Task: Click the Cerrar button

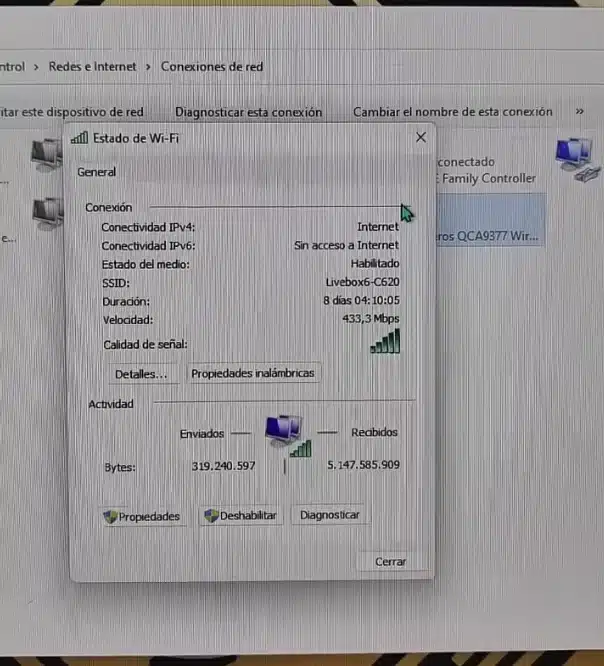Action: [x=390, y=562]
